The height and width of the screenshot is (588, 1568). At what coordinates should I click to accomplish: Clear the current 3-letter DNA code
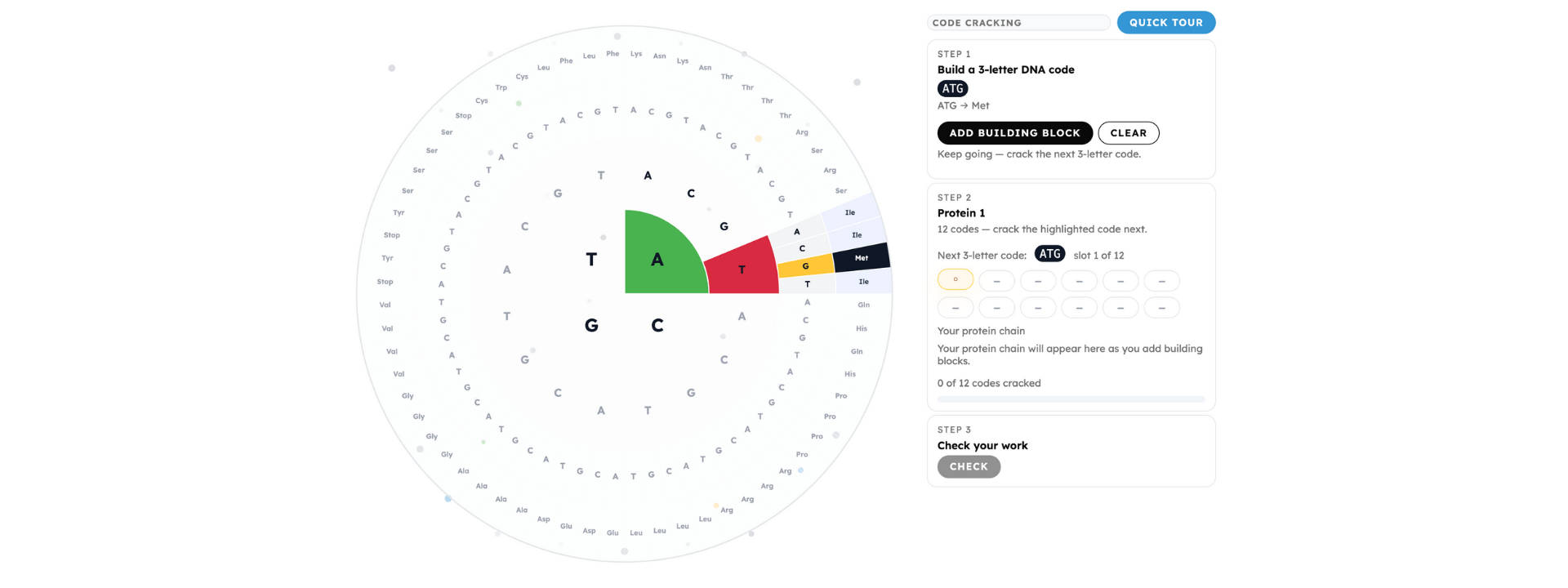pos(1128,133)
